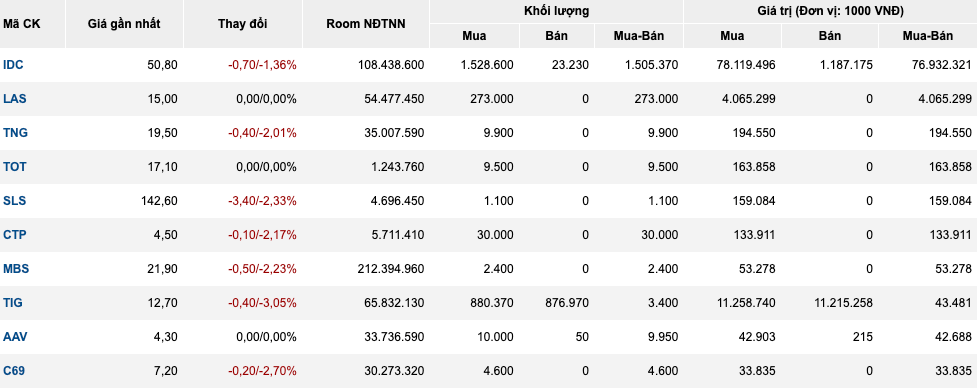Viewport: 980px width, 389px height.
Task: Open the IDC stock code link
Action: [13, 64]
